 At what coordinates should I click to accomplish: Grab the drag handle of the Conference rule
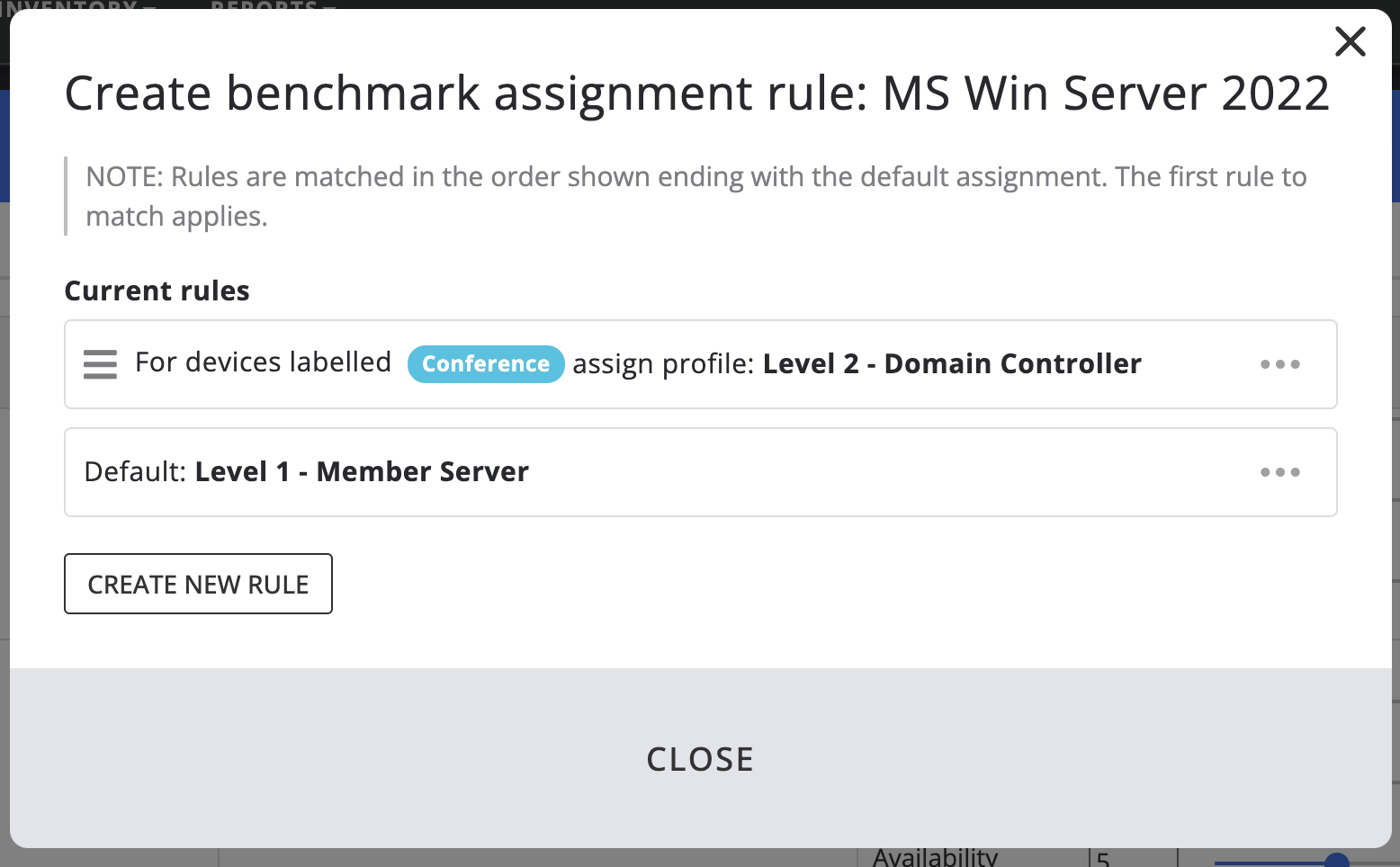pyautogui.click(x=100, y=364)
